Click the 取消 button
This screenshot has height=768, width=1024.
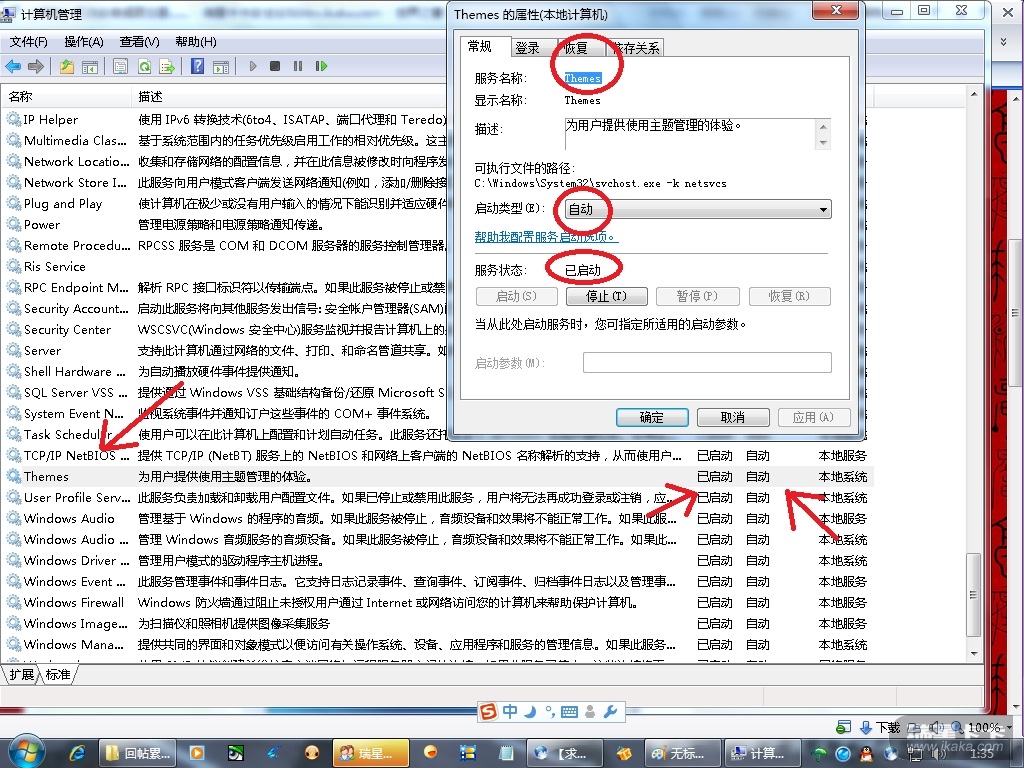point(733,417)
